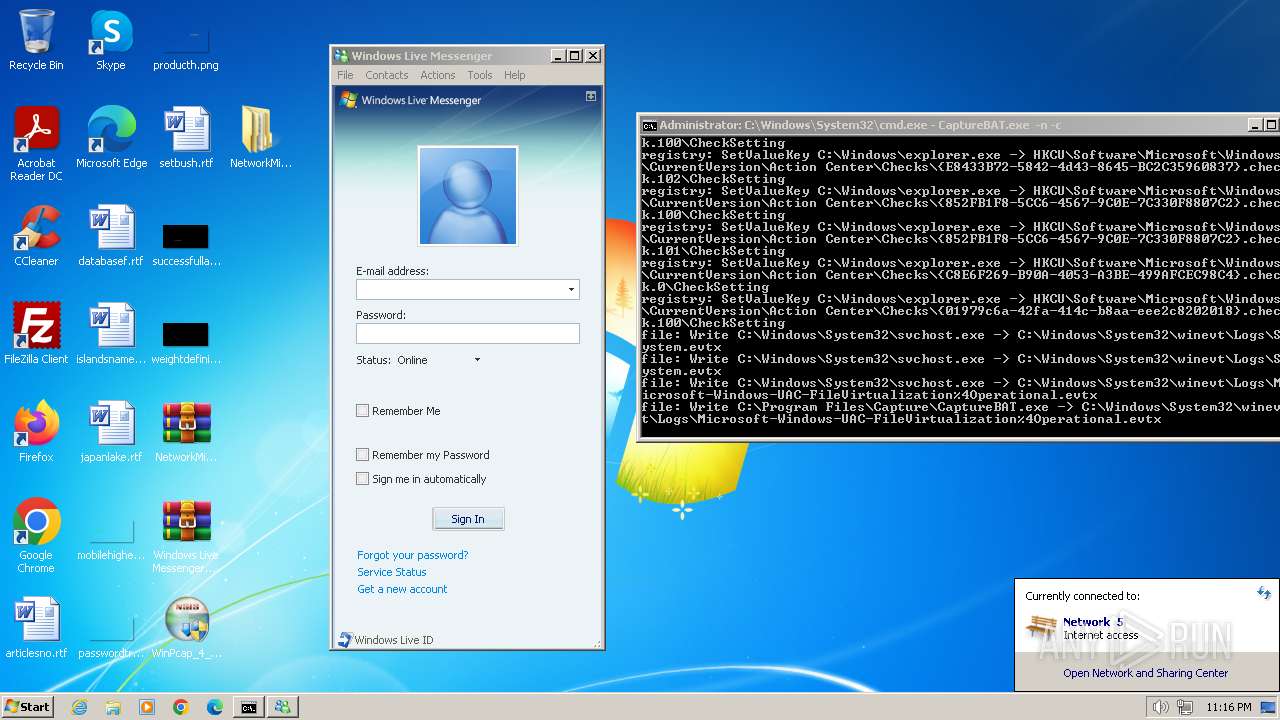Open the Google Chrome desktop shortcut
This screenshot has width=1280, height=720.
pyautogui.click(x=36, y=536)
